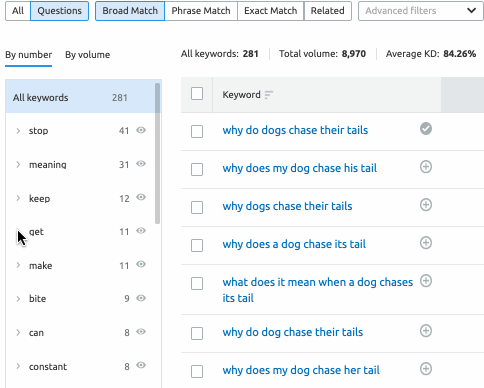This screenshot has width=484, height=388.
Task: Expand the 'constant' keyword group chevron
Action: [18, 366]
